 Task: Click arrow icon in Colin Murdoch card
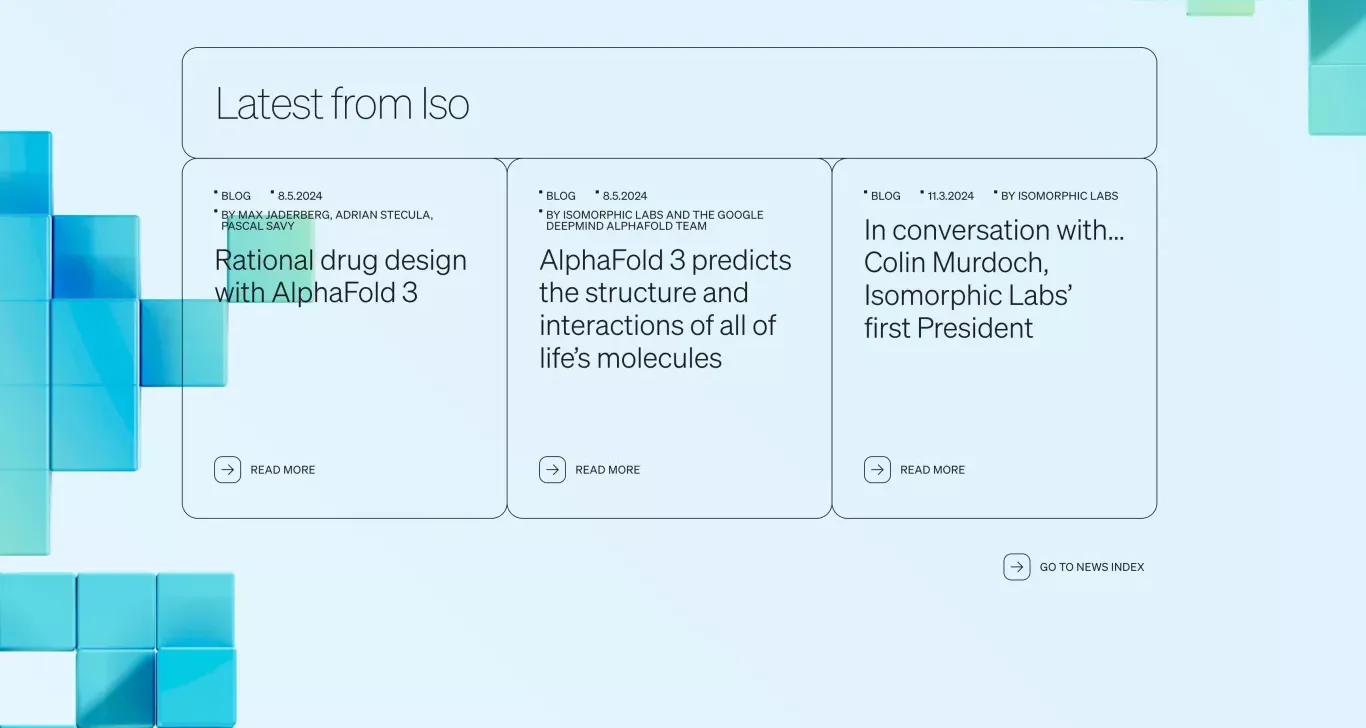tap(877, 470)
